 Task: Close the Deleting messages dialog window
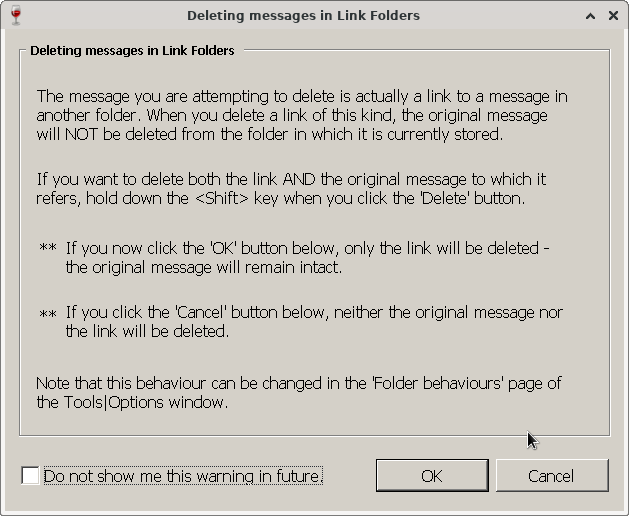614,16
